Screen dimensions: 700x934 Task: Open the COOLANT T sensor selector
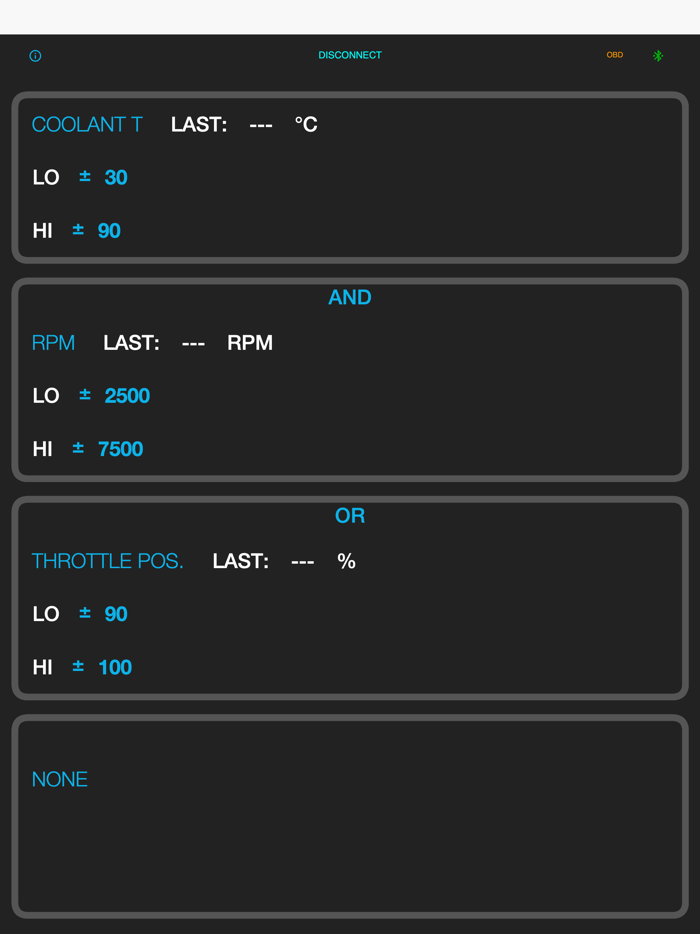(x=87, y=124)
